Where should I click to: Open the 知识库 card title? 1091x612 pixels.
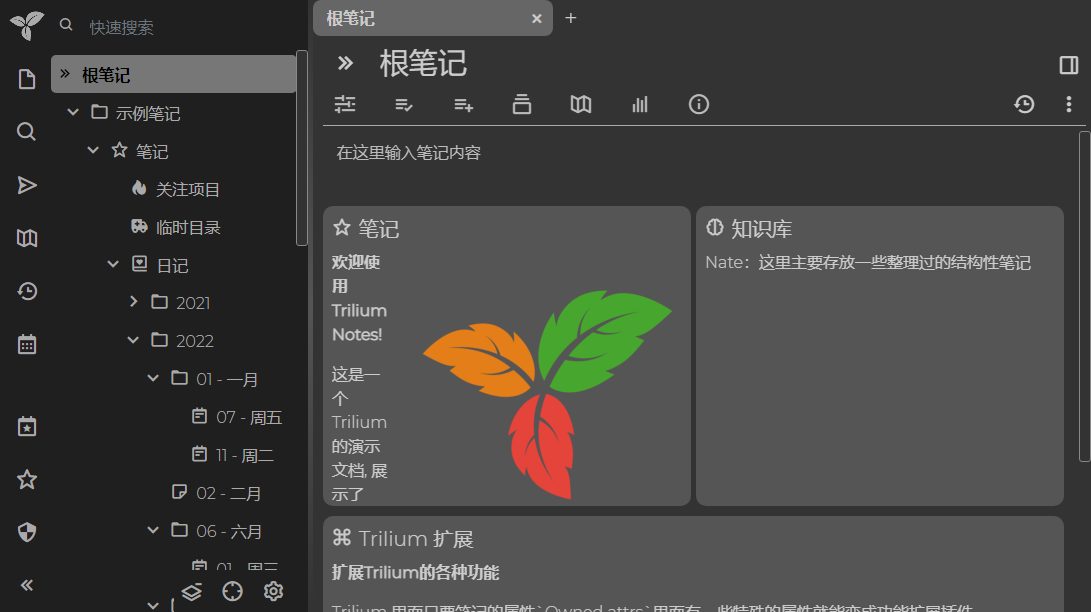point(761,229)
